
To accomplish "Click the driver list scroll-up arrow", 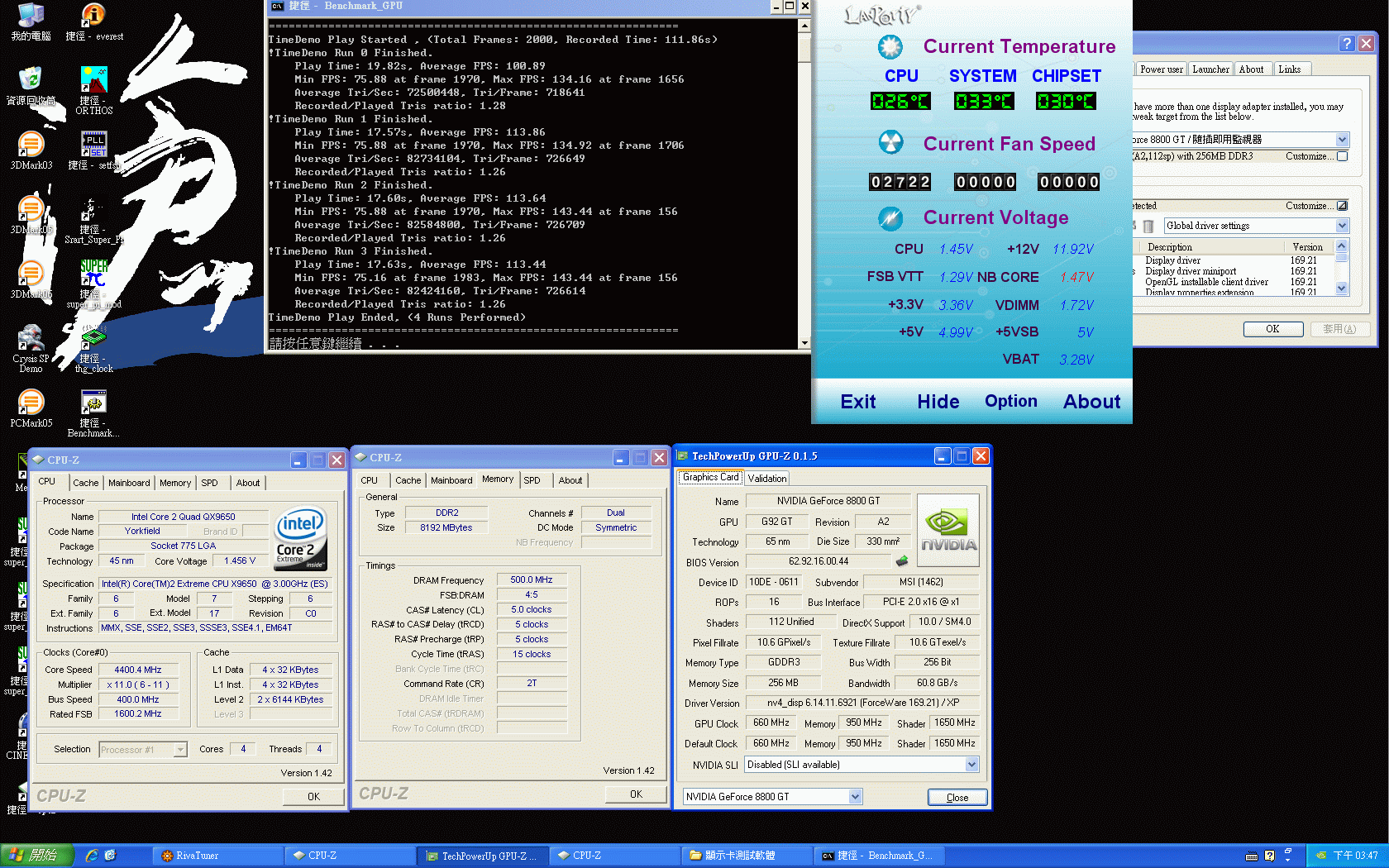I will tap(1342, 246).
